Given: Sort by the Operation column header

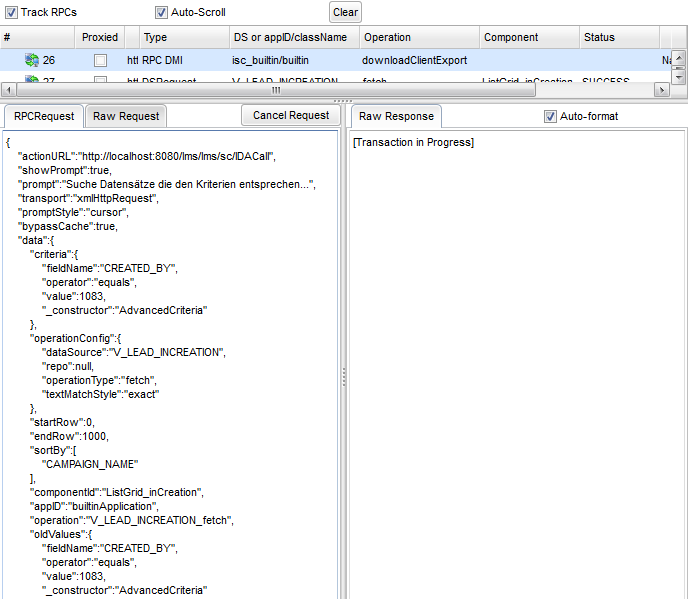Looking at the screenshot, I should click(x=418, y=37).
